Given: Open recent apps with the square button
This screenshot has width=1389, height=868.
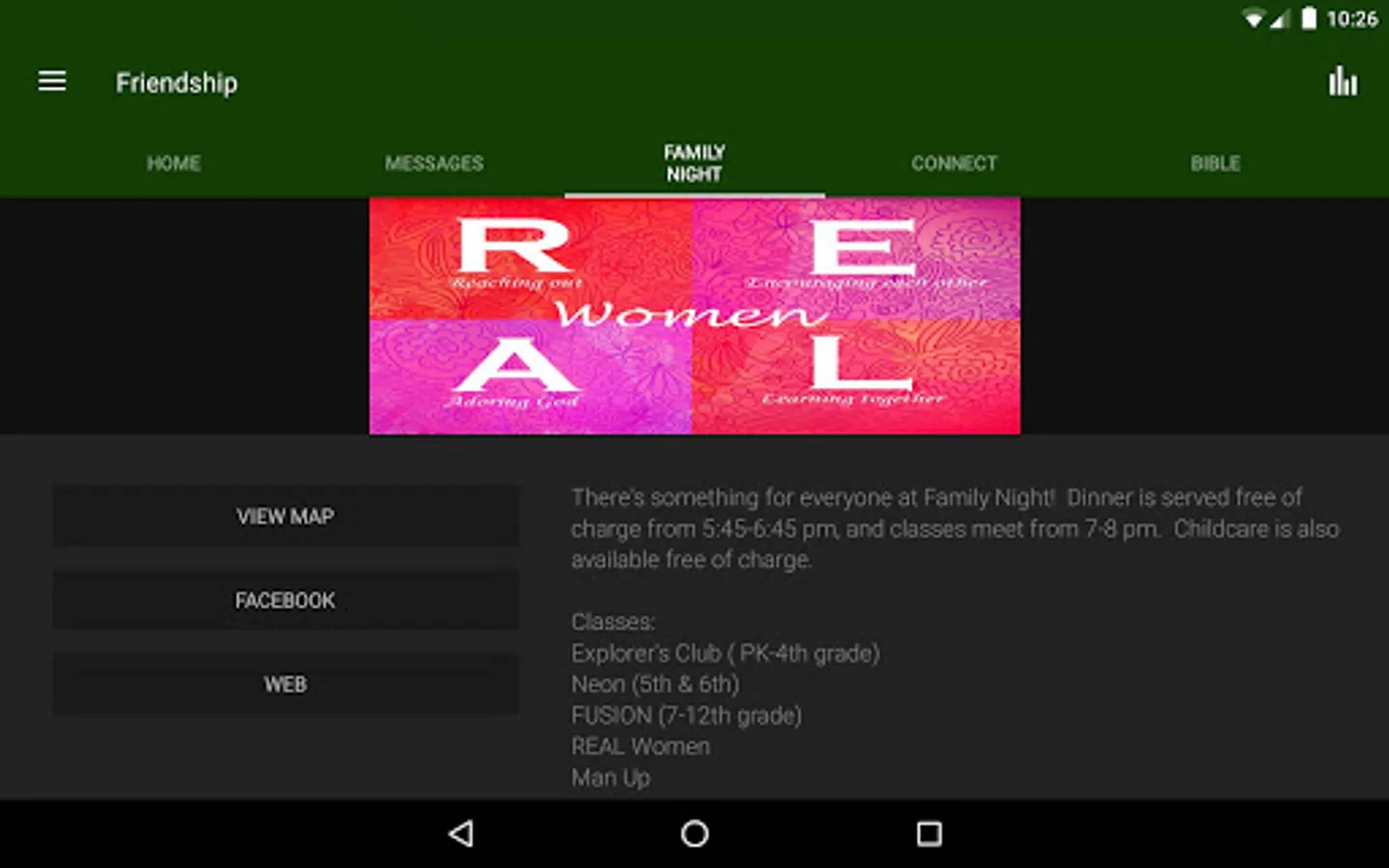Looking at the screenshot, I should (929, 833).
